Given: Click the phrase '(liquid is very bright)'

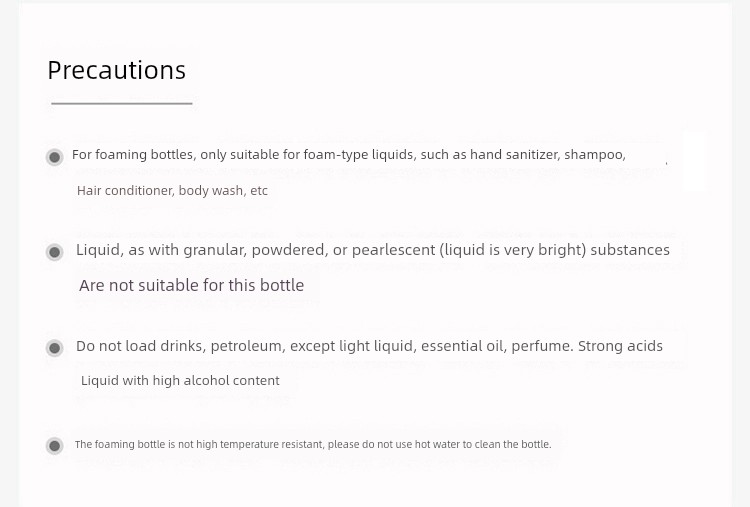Looking at the screenshot, I should (513, 250).
